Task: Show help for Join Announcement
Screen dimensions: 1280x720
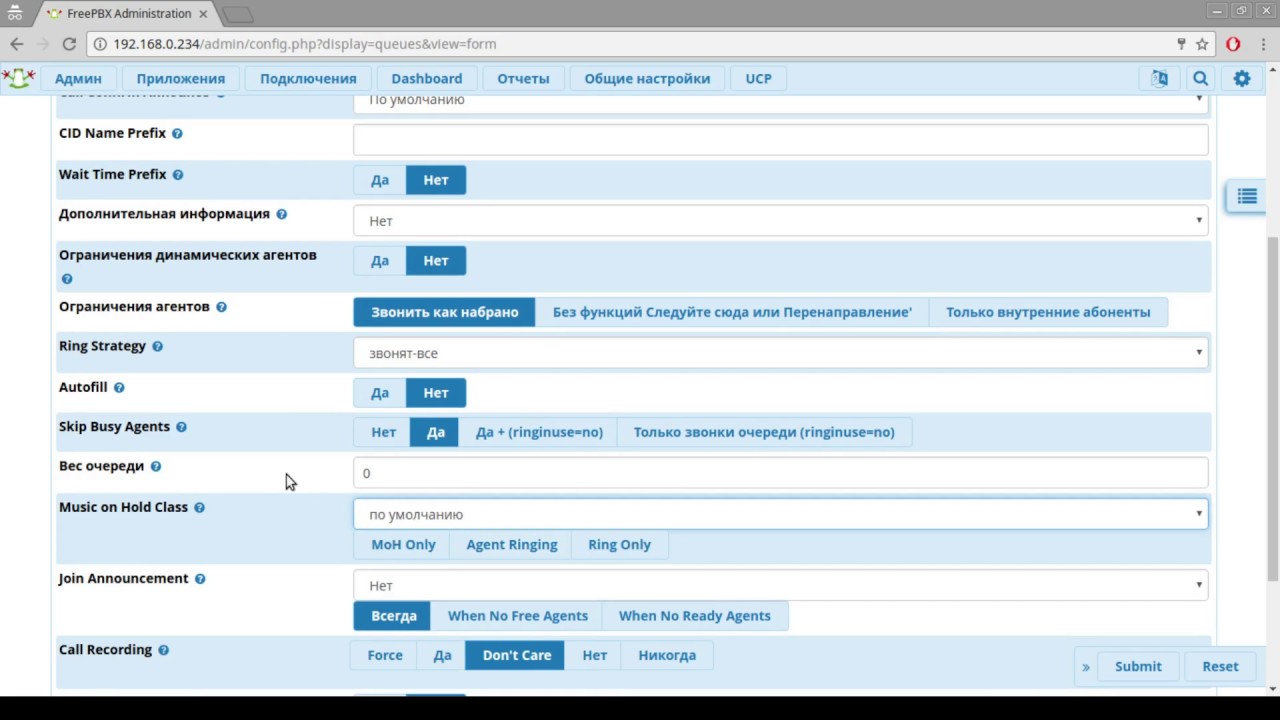Action: [x=200, y=579]
